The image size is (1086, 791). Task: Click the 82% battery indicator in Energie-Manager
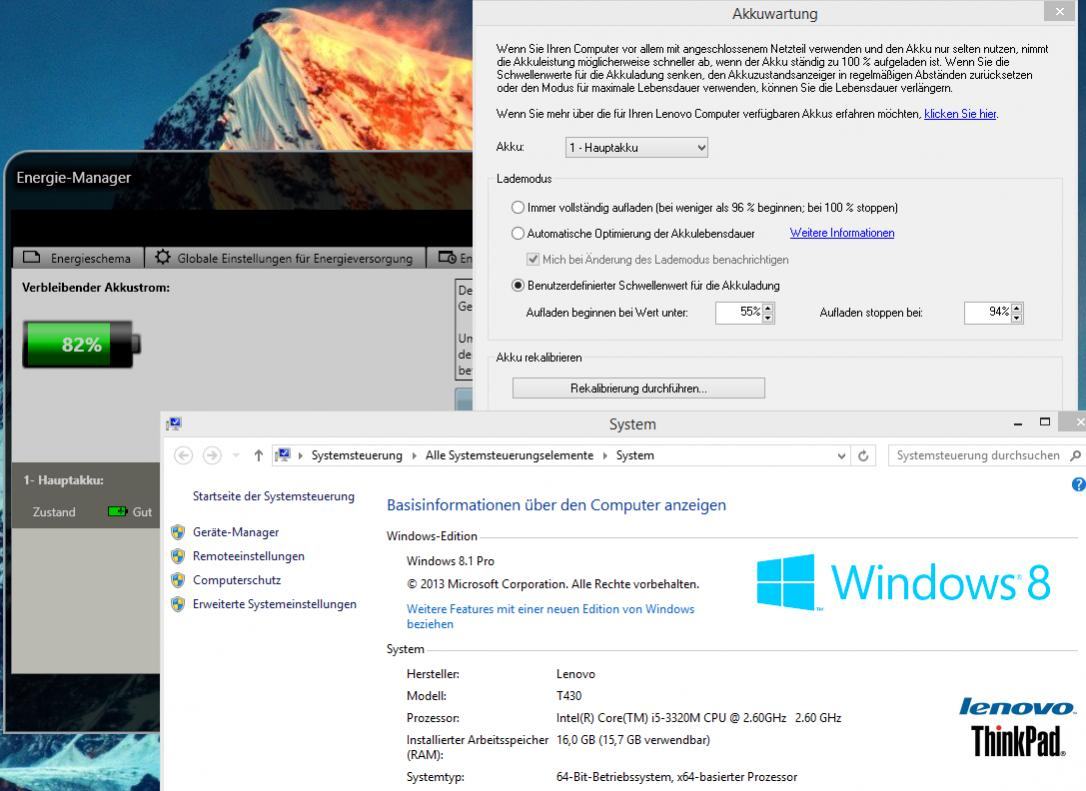82,344
